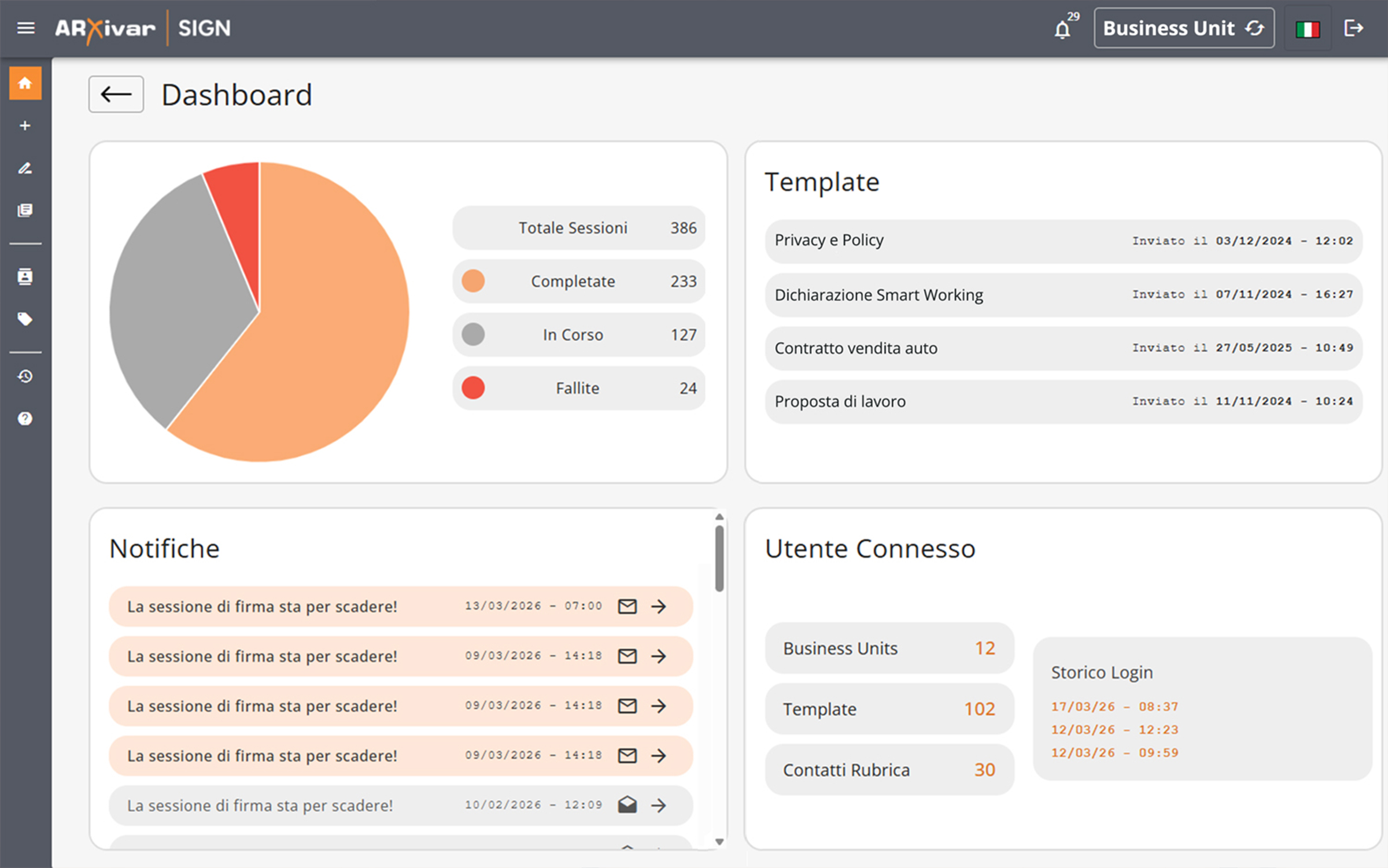Click the orange Completate legend swatch
This screenshot has height=868, width=1388.
click(x=473, y=281)
